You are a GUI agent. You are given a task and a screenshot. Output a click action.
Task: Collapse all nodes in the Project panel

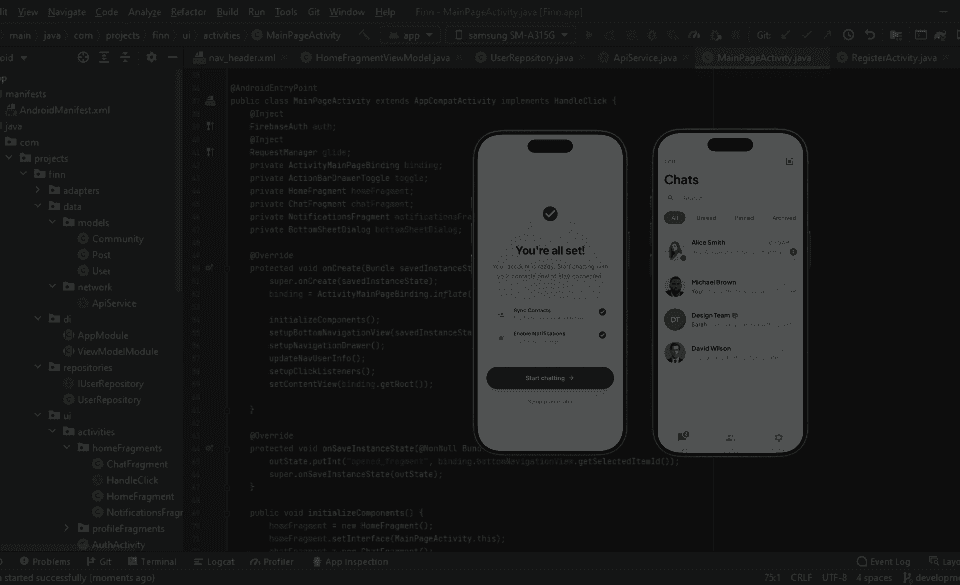124,58
